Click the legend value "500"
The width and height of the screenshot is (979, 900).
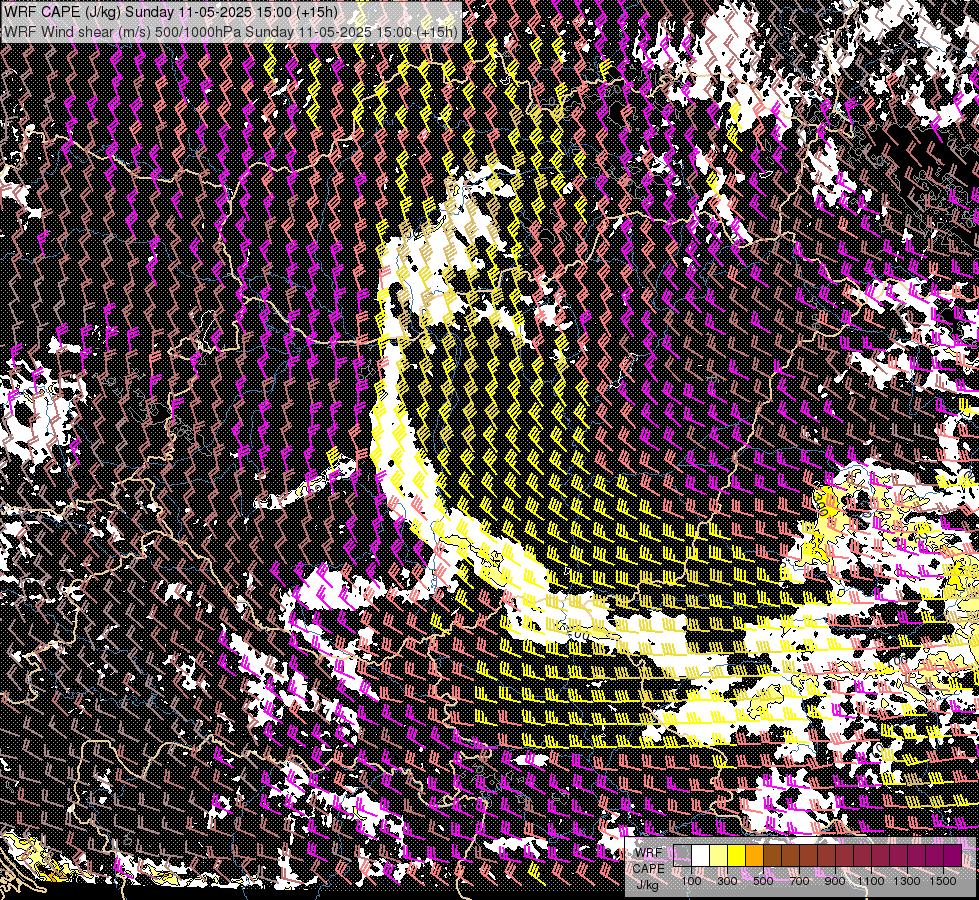[763, 881]
